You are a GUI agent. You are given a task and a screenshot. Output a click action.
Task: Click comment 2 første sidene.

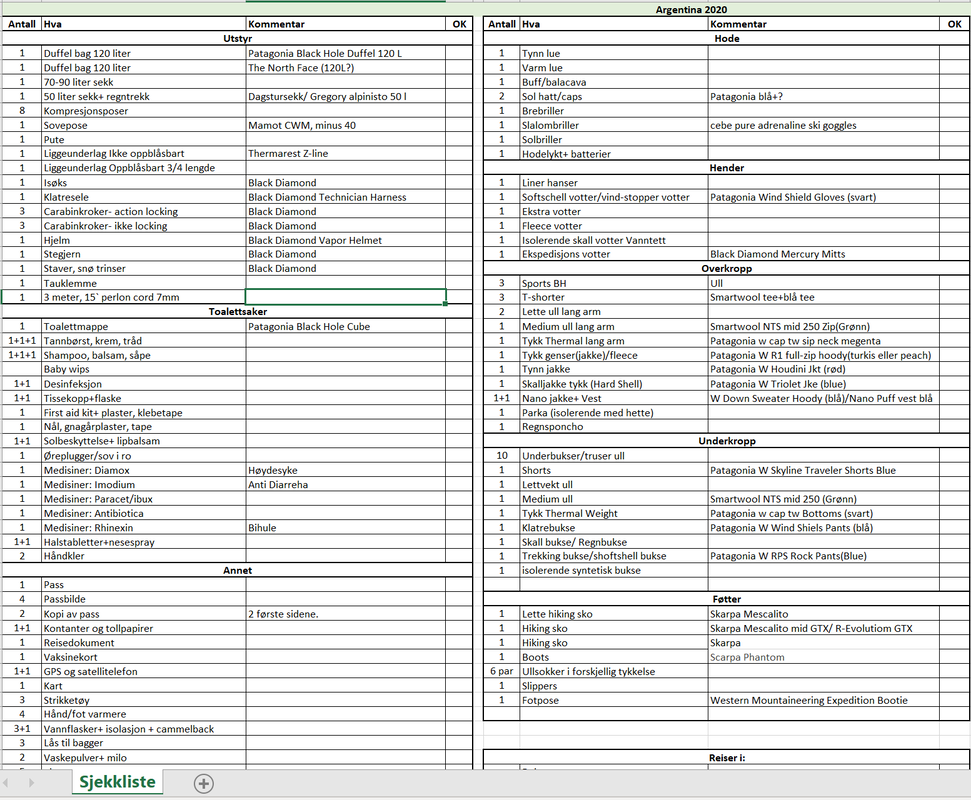(x=346, y=614)
